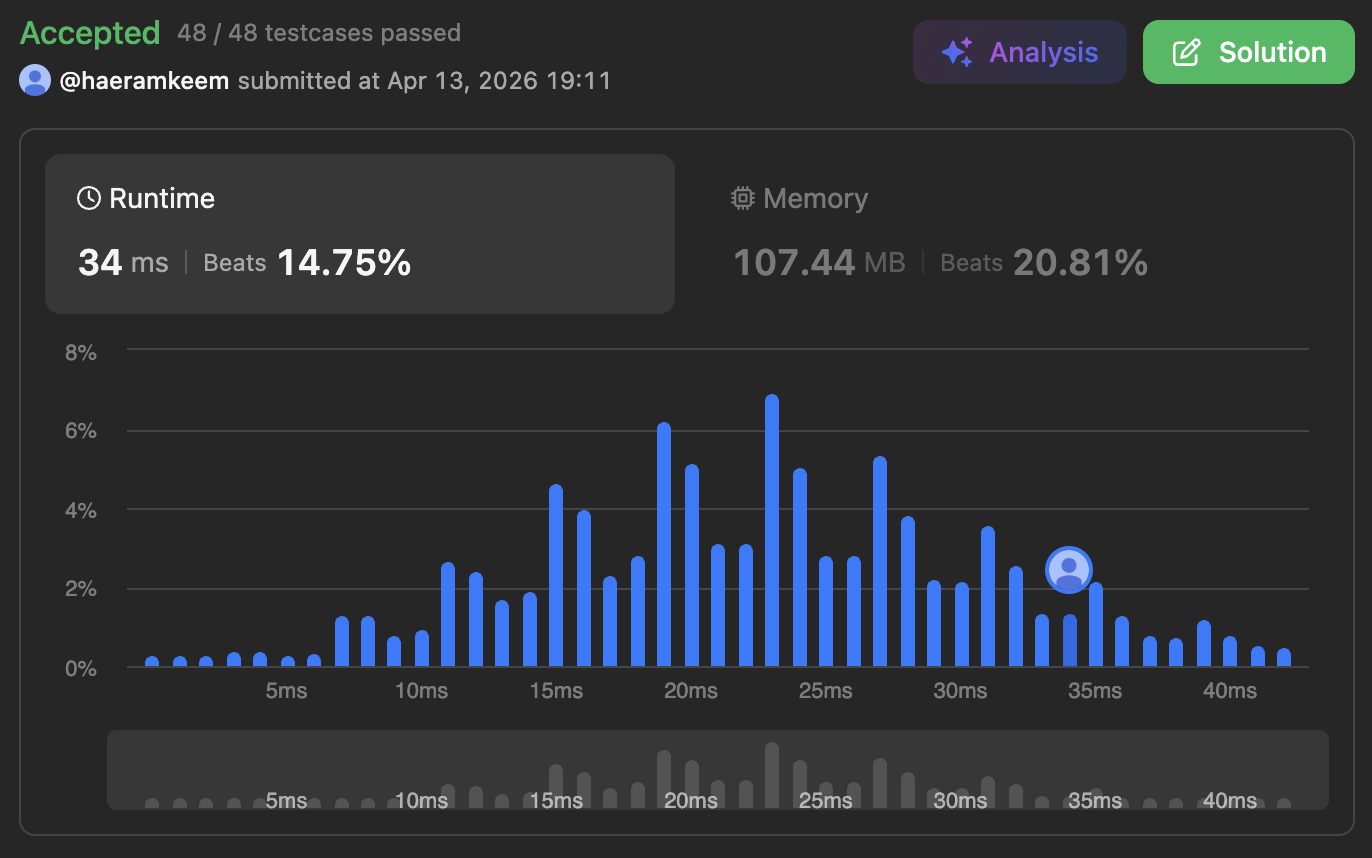The height and width of the screenshot is (858, 1372).
Task: Click the pencil edit icon in Solution
Action: coord(1185,53)
